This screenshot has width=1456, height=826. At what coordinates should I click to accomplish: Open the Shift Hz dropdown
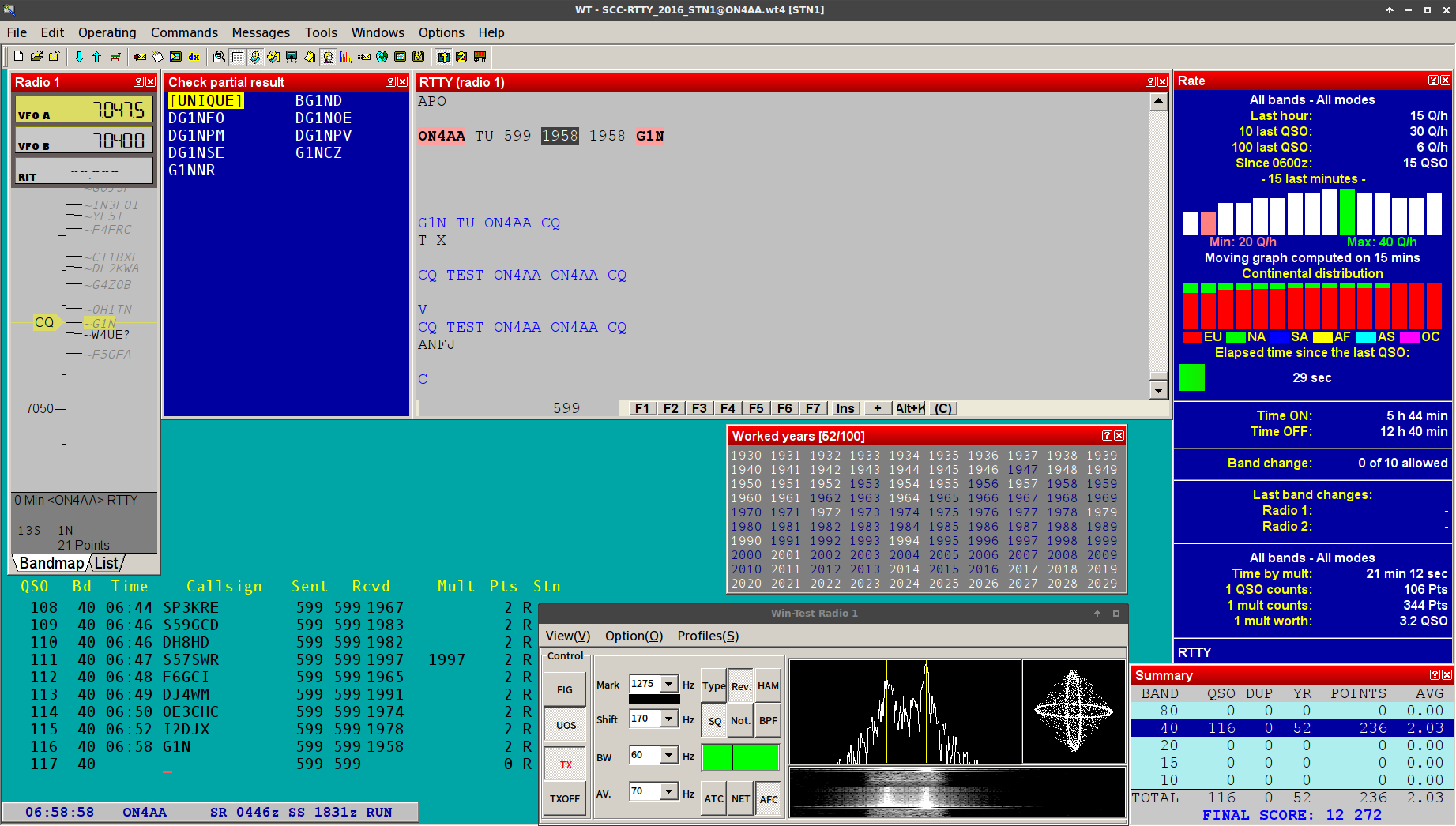[669, 719]
